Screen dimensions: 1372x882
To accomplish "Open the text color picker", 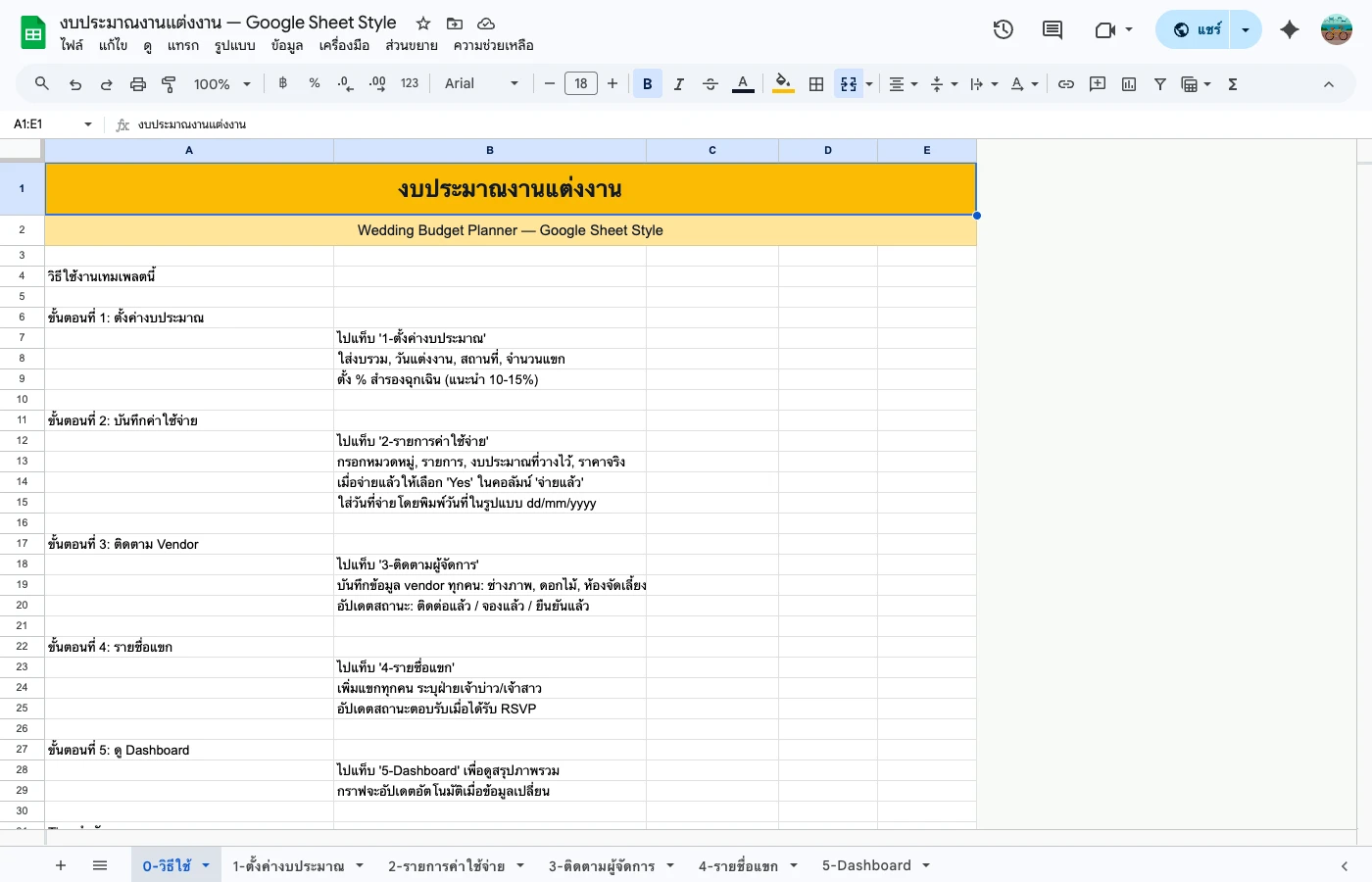I will tap(743, 83).
